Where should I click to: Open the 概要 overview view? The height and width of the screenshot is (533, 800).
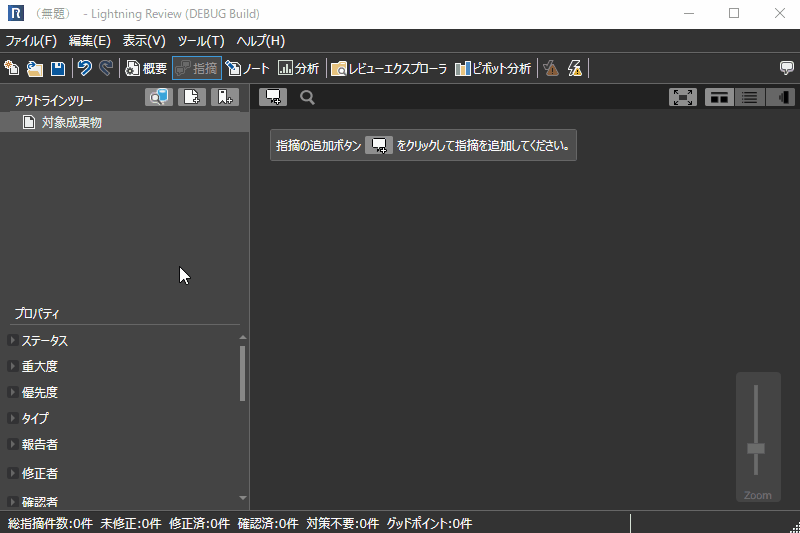pos(146,68)
